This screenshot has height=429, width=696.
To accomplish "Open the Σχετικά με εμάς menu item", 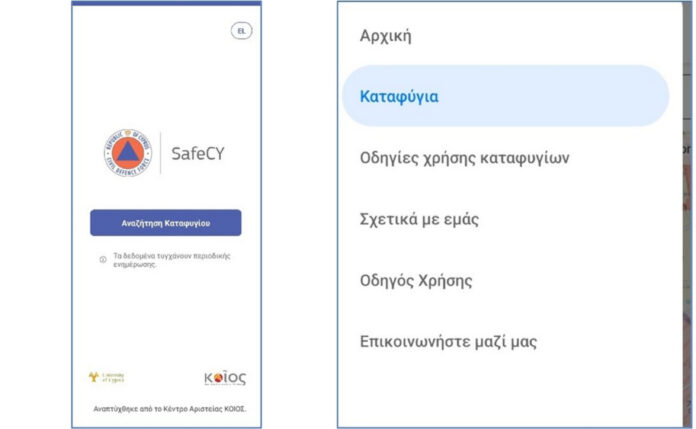I will click(x=419, y=219).
